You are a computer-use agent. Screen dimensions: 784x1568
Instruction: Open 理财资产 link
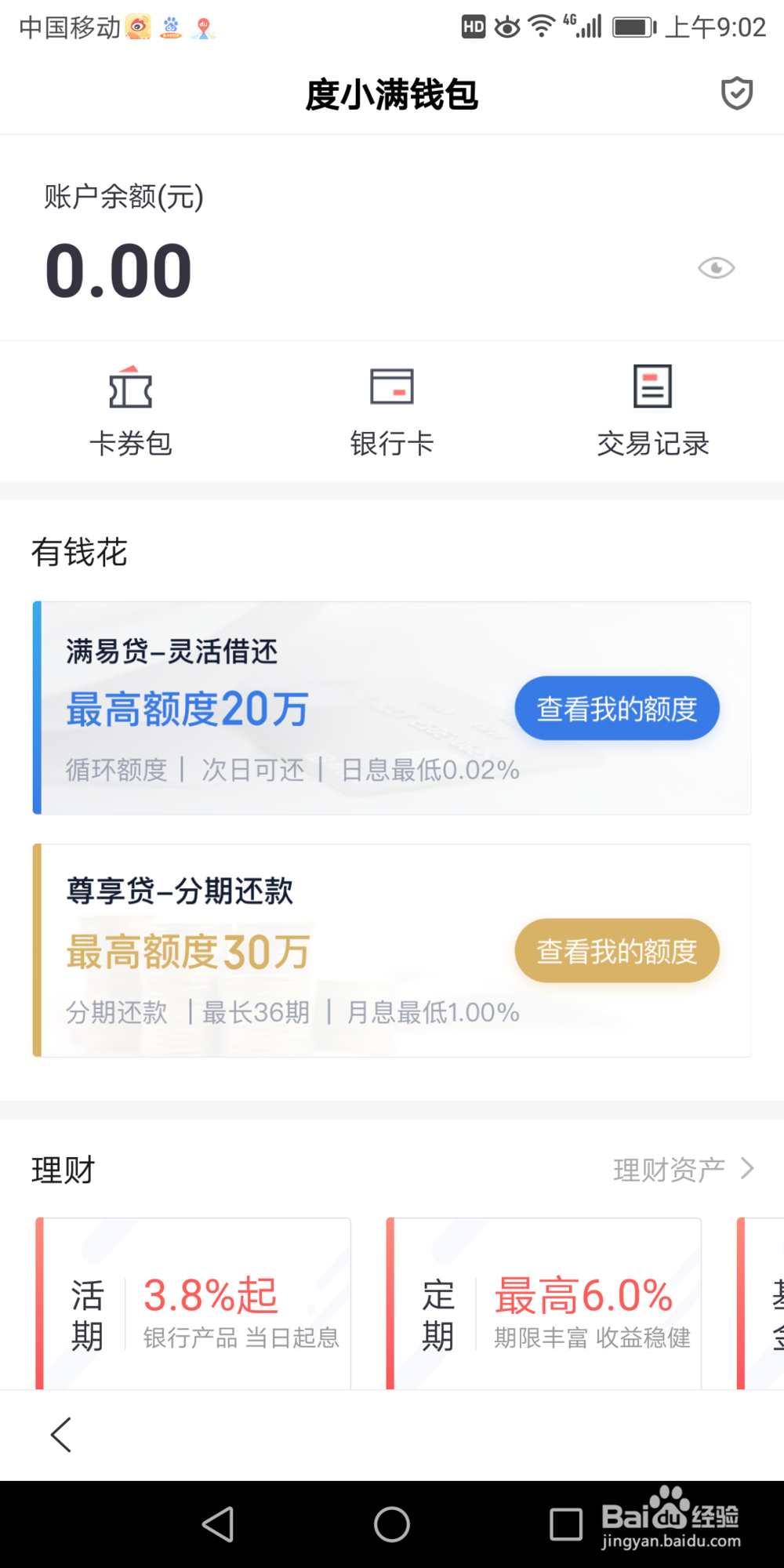point(669,1170)
